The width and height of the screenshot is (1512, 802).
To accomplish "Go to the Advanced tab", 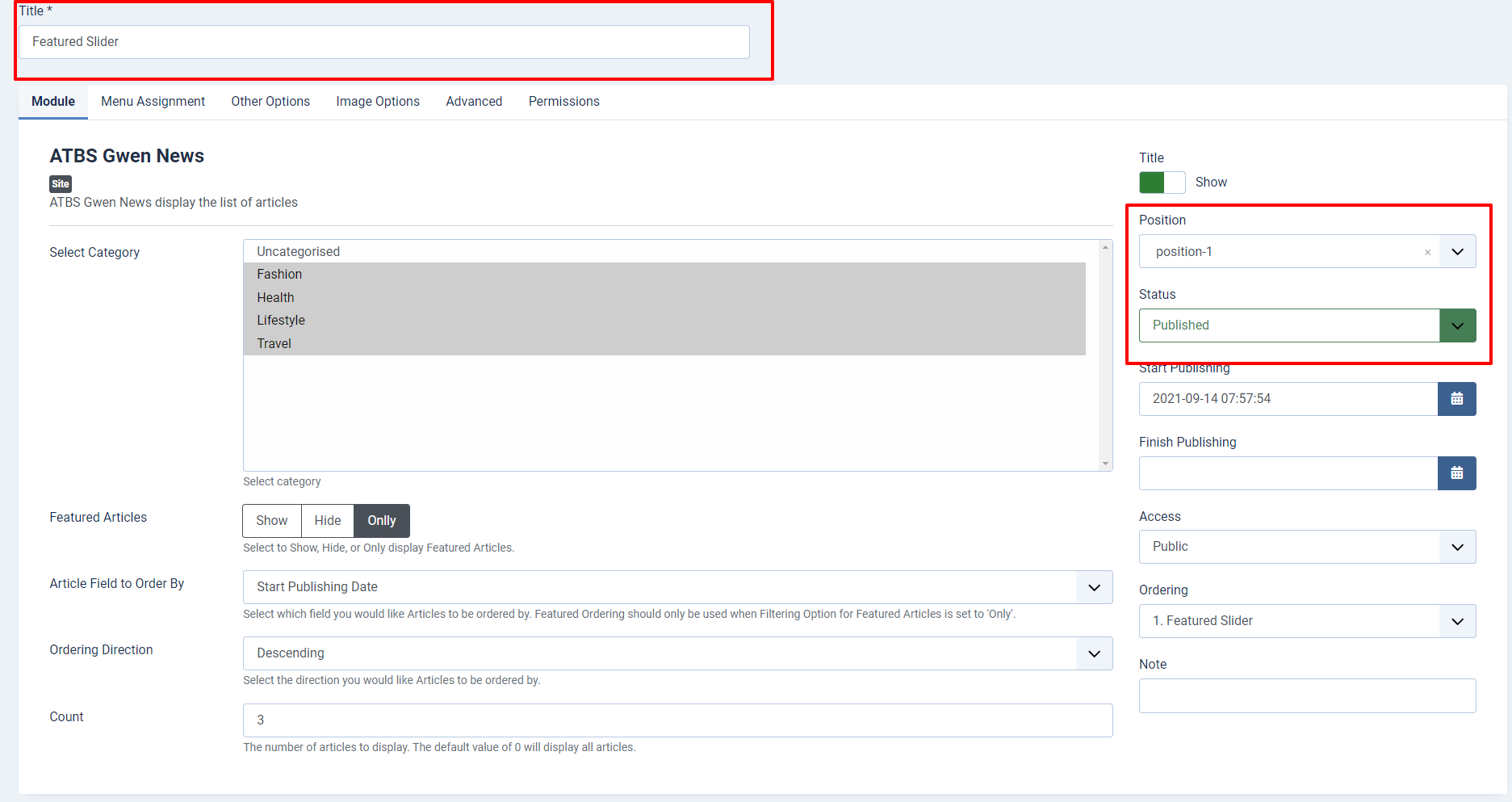I will (474, 102).
